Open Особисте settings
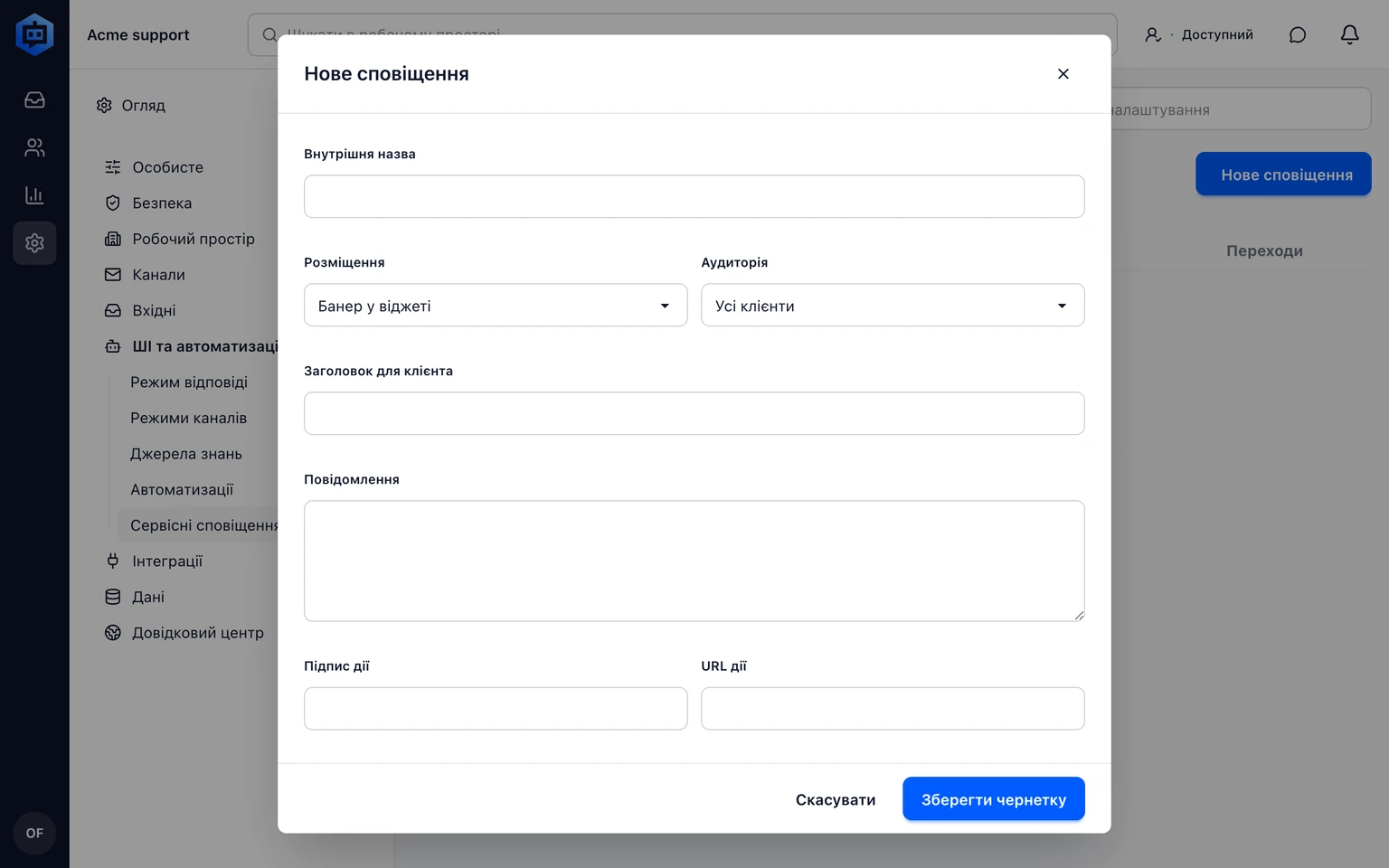This screenshot has width=1389, height=868. 168,167
